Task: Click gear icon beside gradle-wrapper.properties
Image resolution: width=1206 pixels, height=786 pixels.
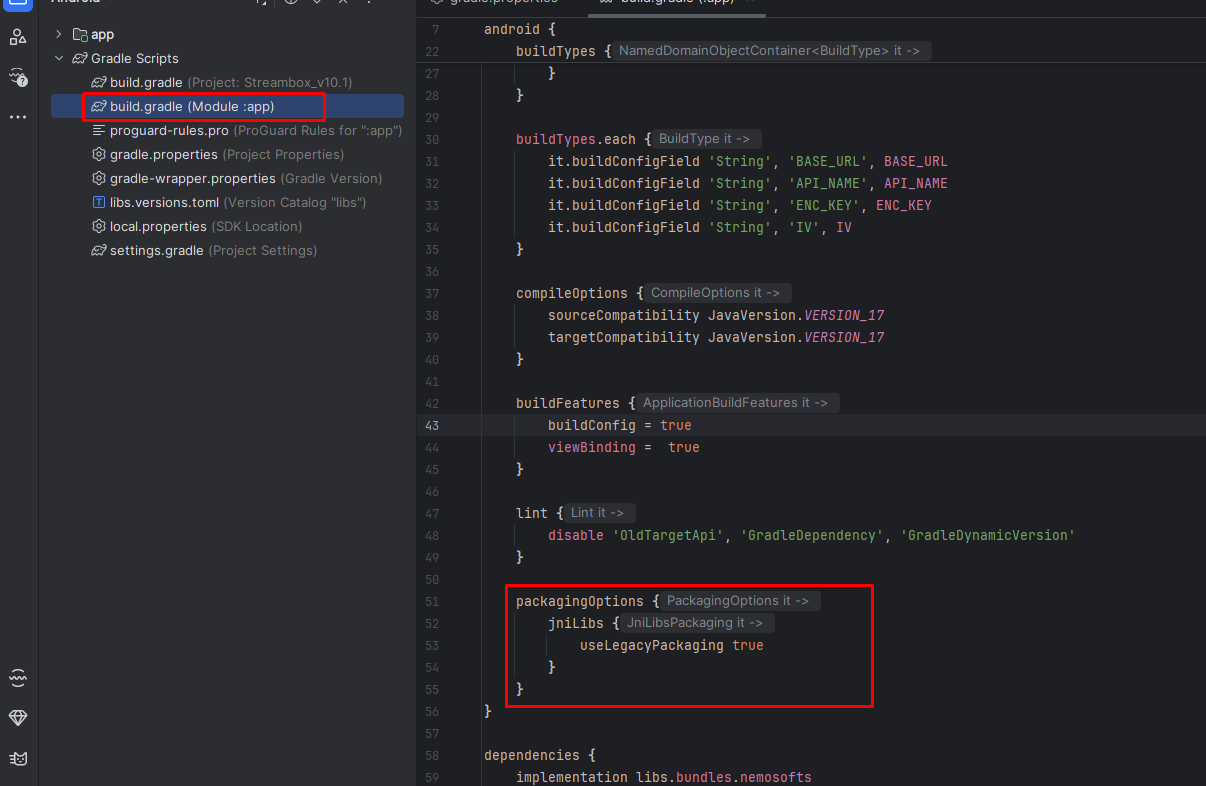Action: click(99, 178)
